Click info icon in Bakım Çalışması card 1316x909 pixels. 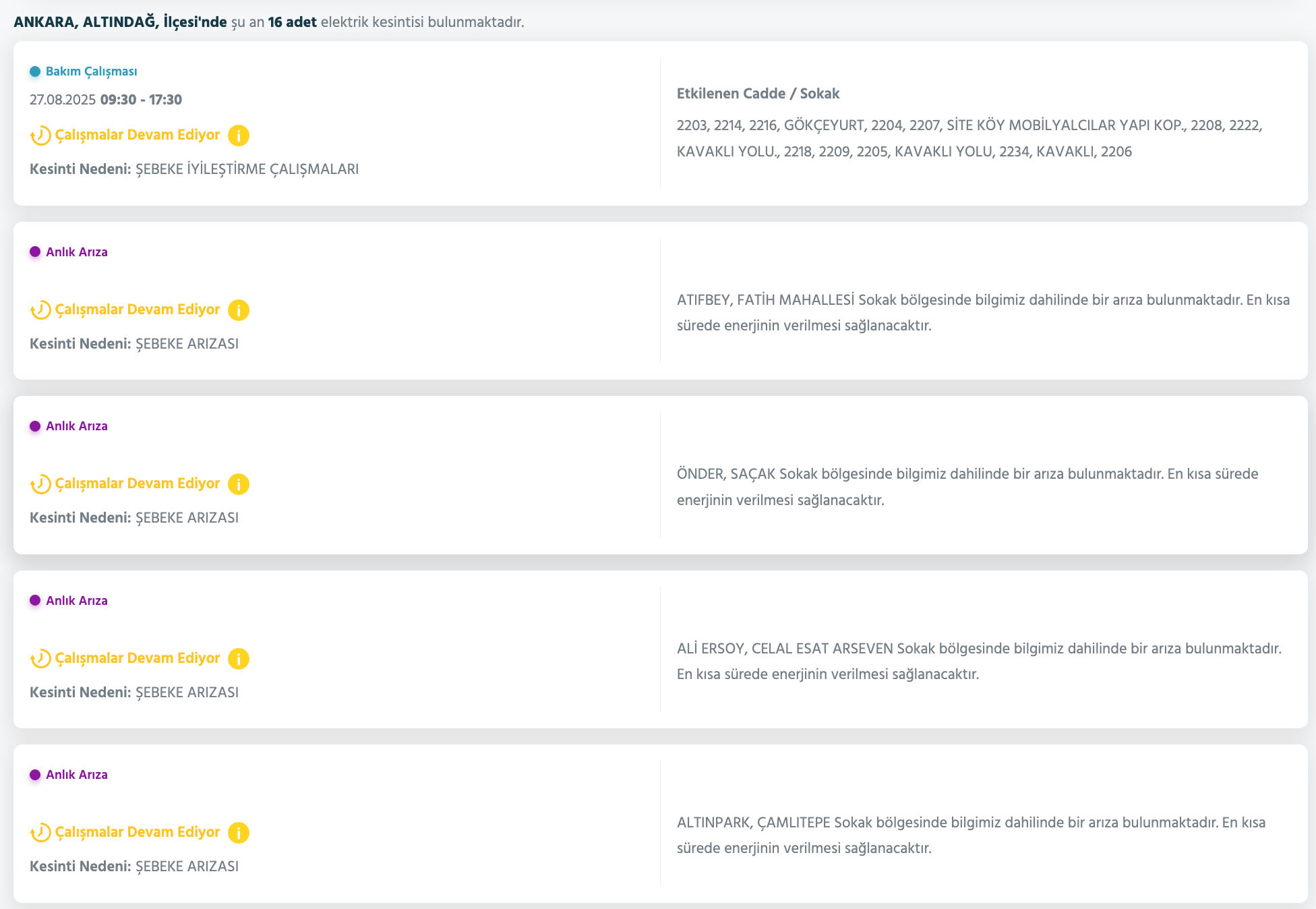click(x=239, y=136)
